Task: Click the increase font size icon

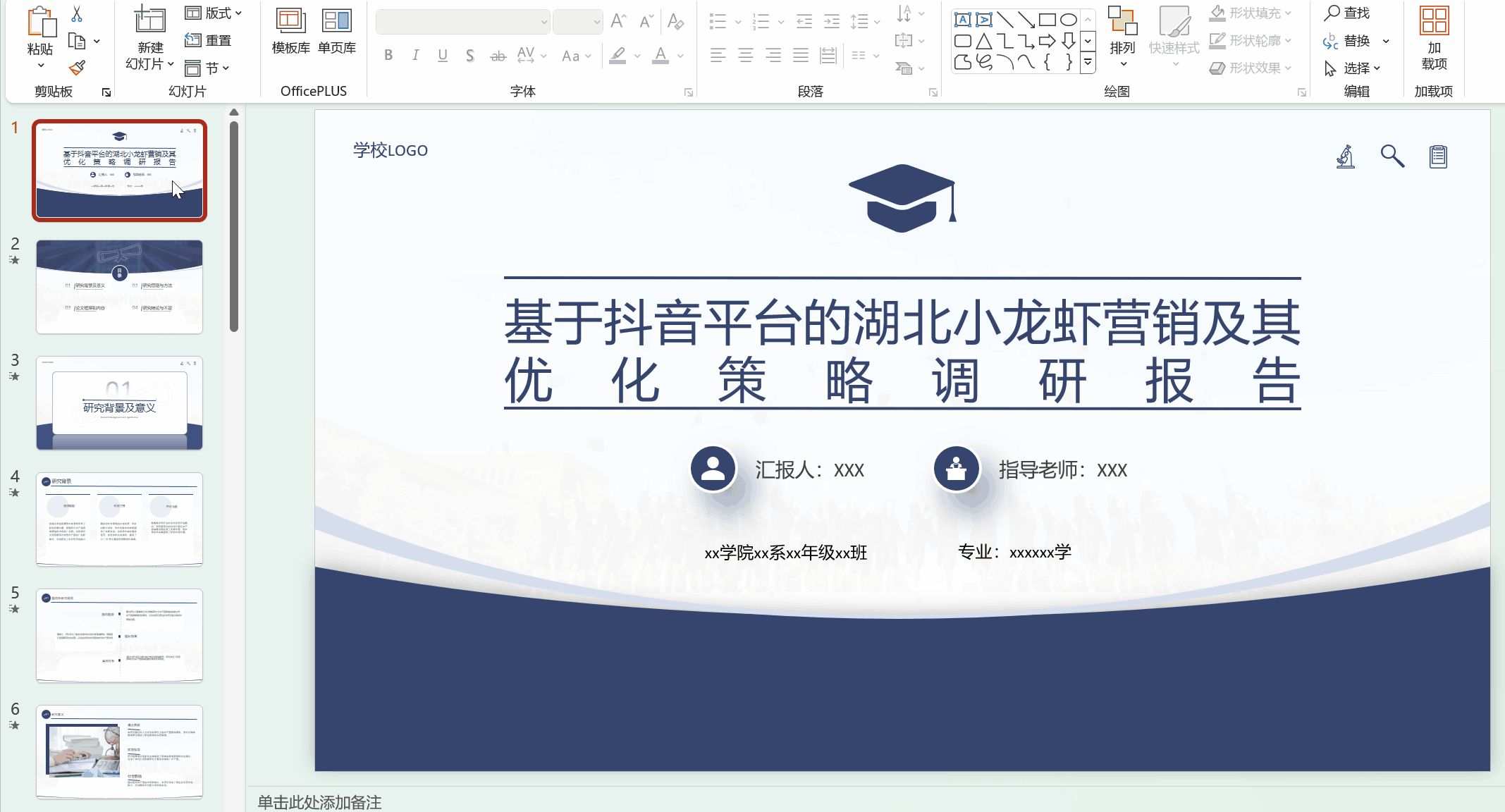Action: (618, 21)
